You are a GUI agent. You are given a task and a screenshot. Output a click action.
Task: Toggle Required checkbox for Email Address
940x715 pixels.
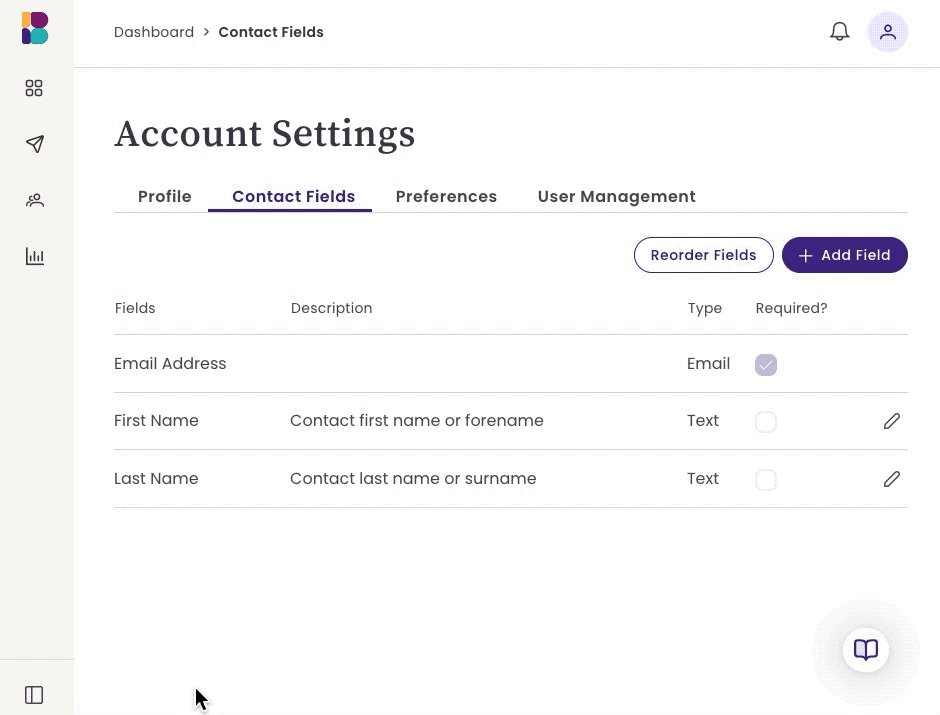pyautogui.click(x=766, y=364)
